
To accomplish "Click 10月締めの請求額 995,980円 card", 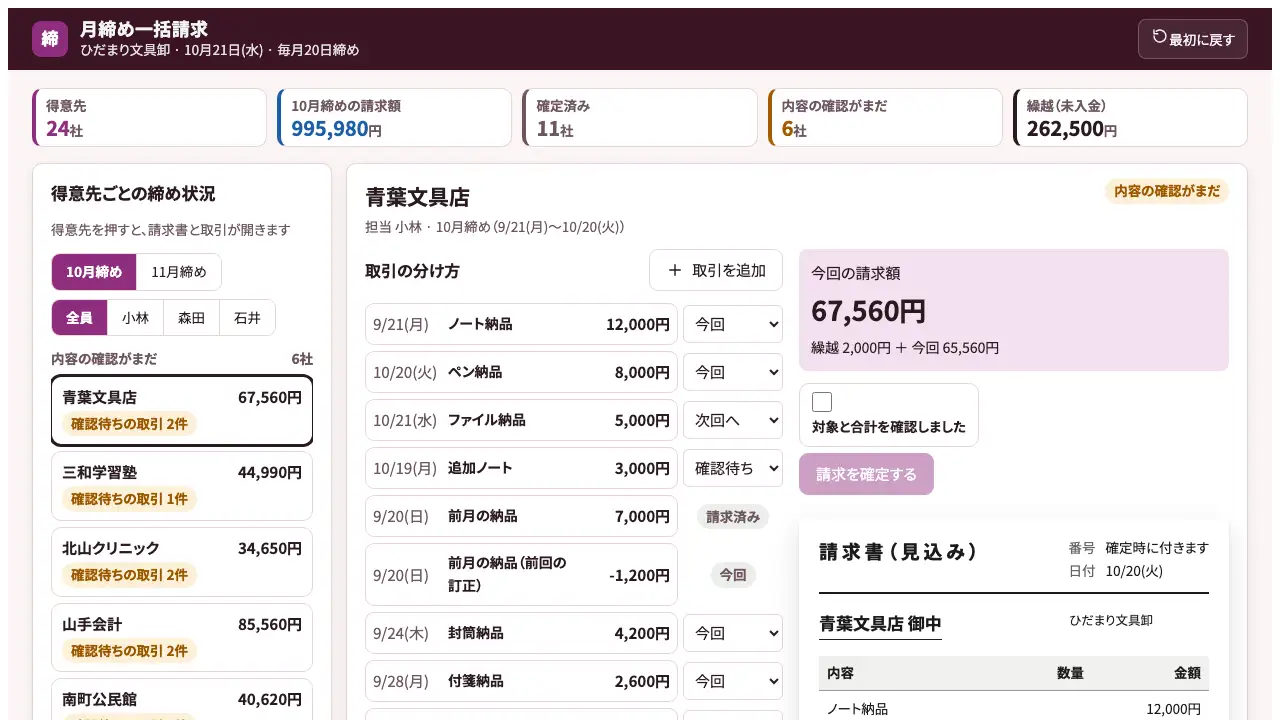I will (x=394, y=117).
